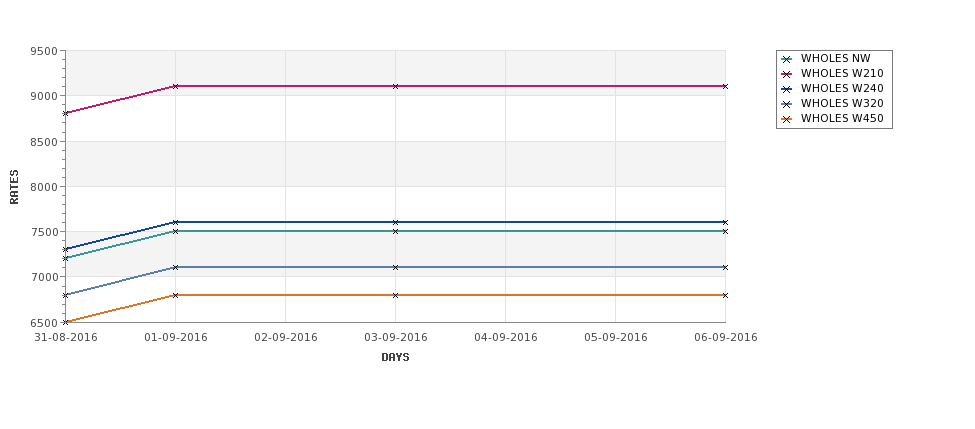The image size is (975, 429).
Task: Click the WHOLES W450 legend marker icon
Action: [787, 119]
